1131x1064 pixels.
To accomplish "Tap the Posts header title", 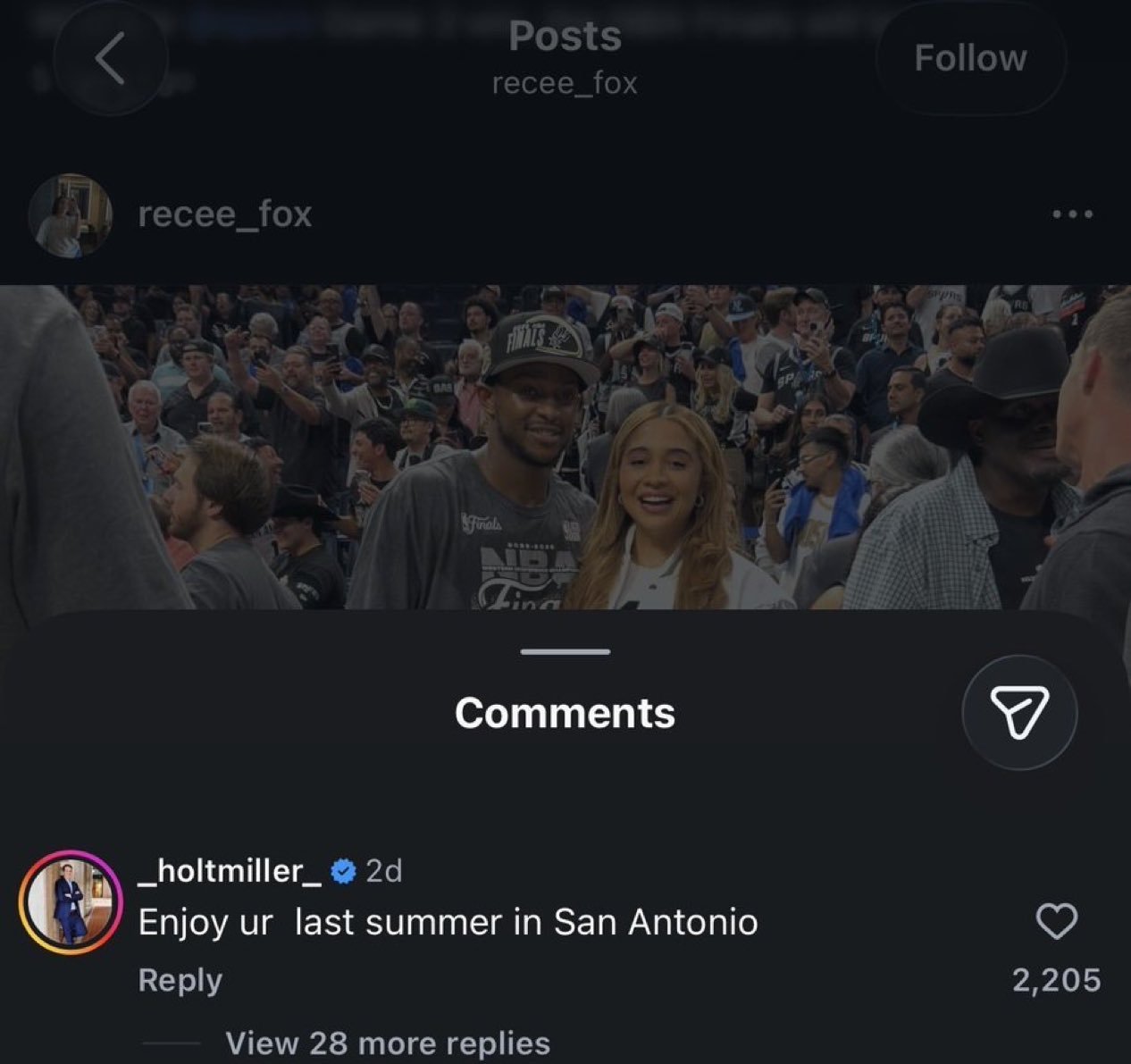I will coord(565,37).
